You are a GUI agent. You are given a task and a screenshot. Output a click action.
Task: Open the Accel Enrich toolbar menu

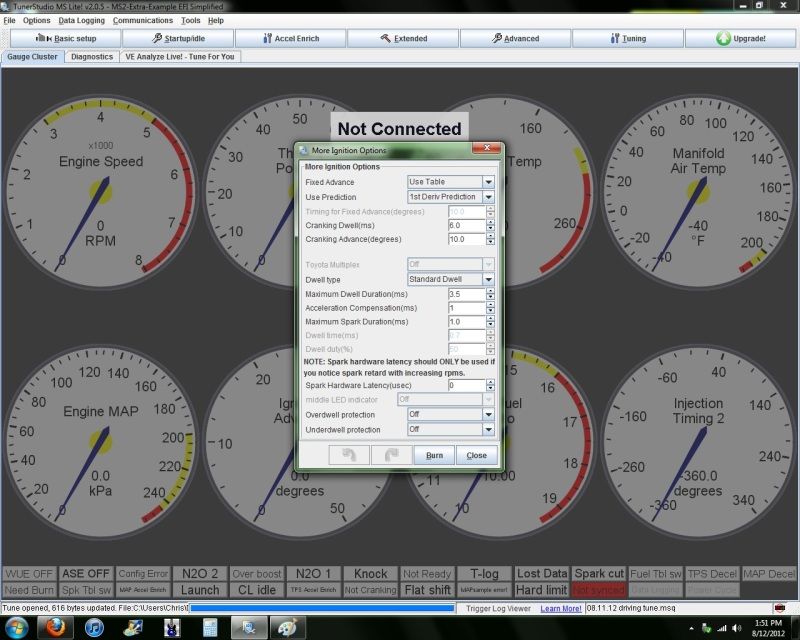pyautogui.click(x=291, y=38)
